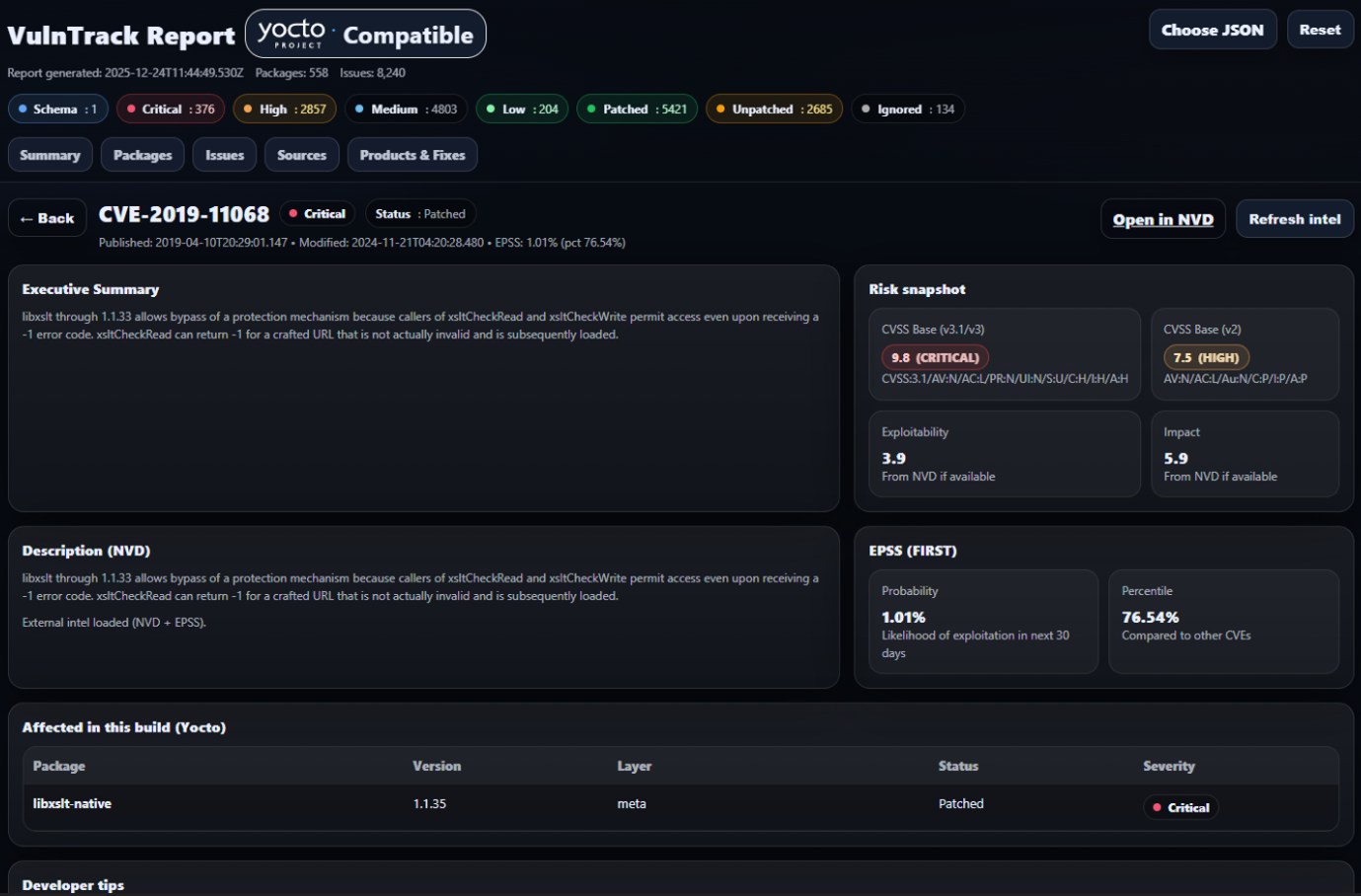Open the CVE in NVD link
This screenshot has height=896, width=1361.
[x=1163, y=219]
